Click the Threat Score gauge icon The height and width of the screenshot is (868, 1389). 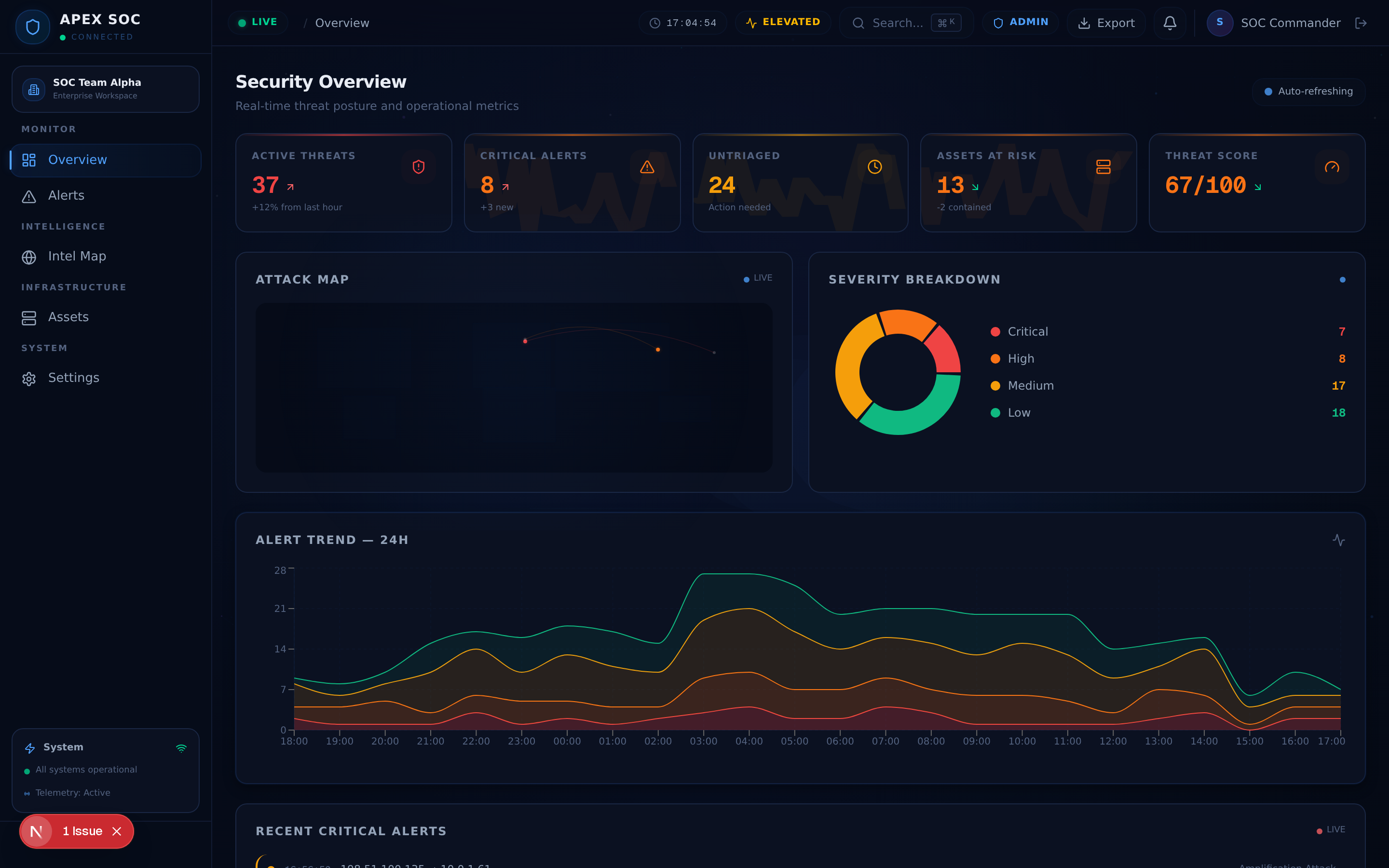click(x=1332, y=166)
